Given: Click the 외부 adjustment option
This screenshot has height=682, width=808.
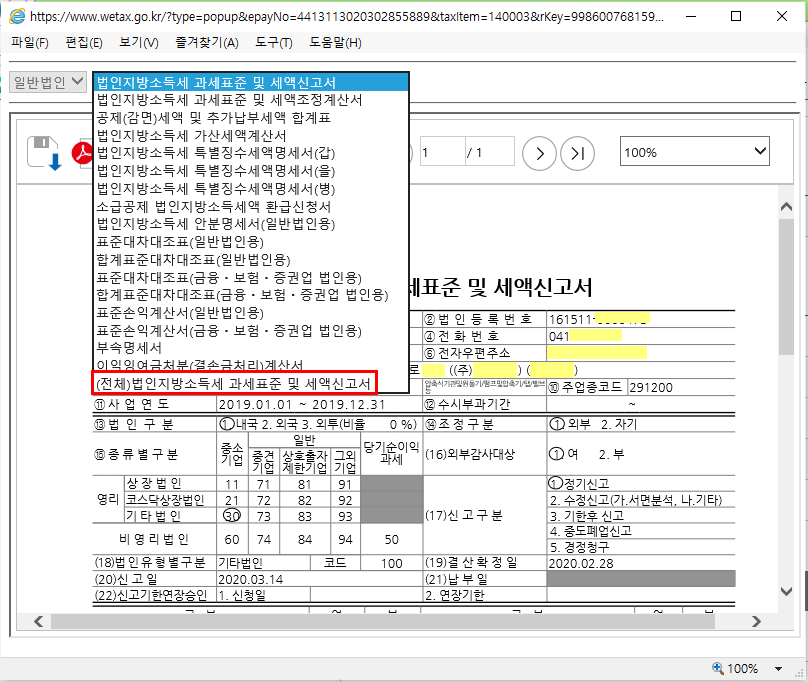Looking at the screenshot, I should click(x=570, y=424).
